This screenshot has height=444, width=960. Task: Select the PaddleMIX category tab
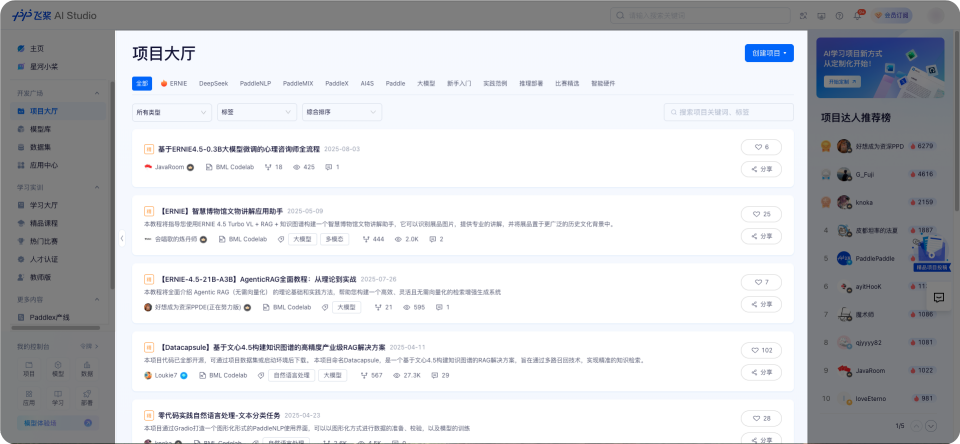pyautogui.click(x=298, y=83)
